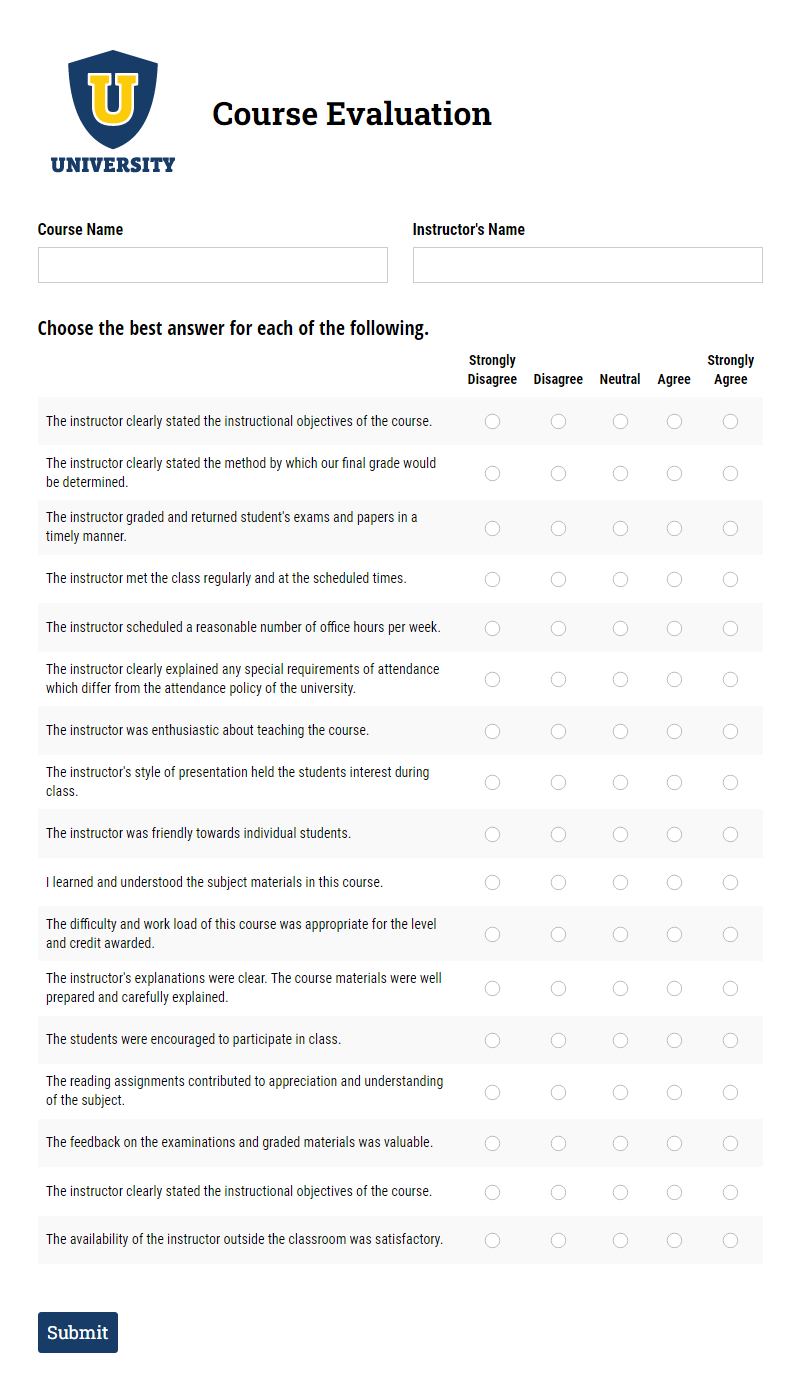The image size is (800, 1391).
Task: Select Agree for grading method clearly stated
Action: point(674,473)
